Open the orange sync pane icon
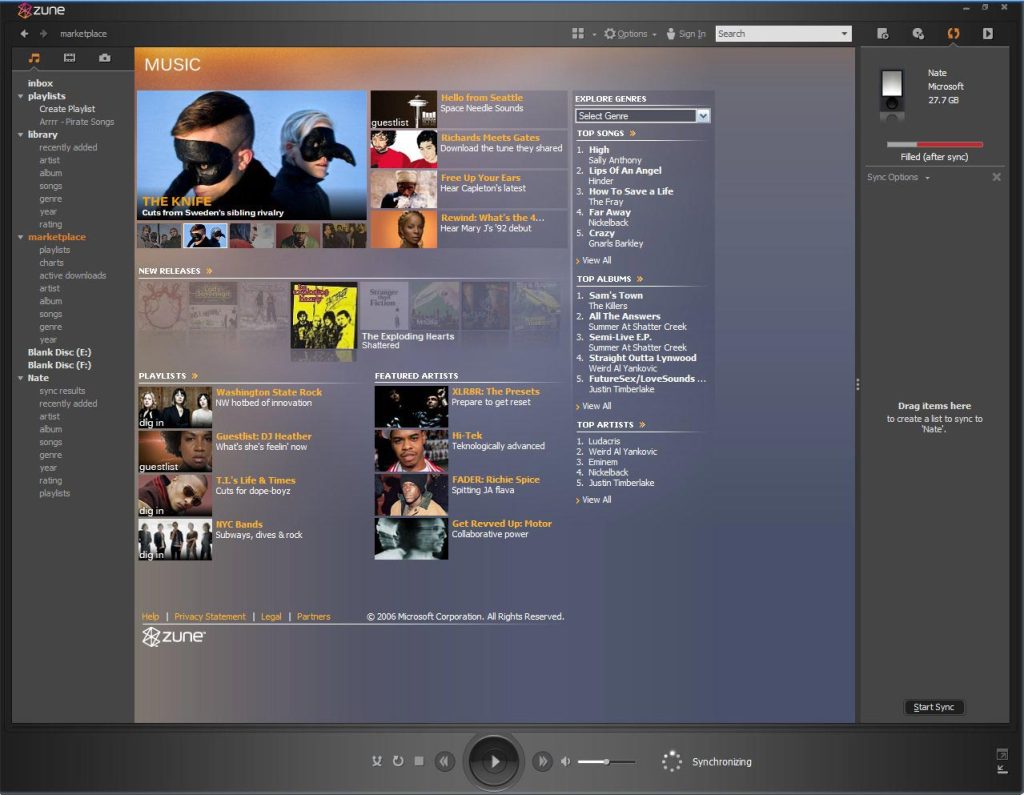This screenshot has width=1024, height=795. pos(953,33)
